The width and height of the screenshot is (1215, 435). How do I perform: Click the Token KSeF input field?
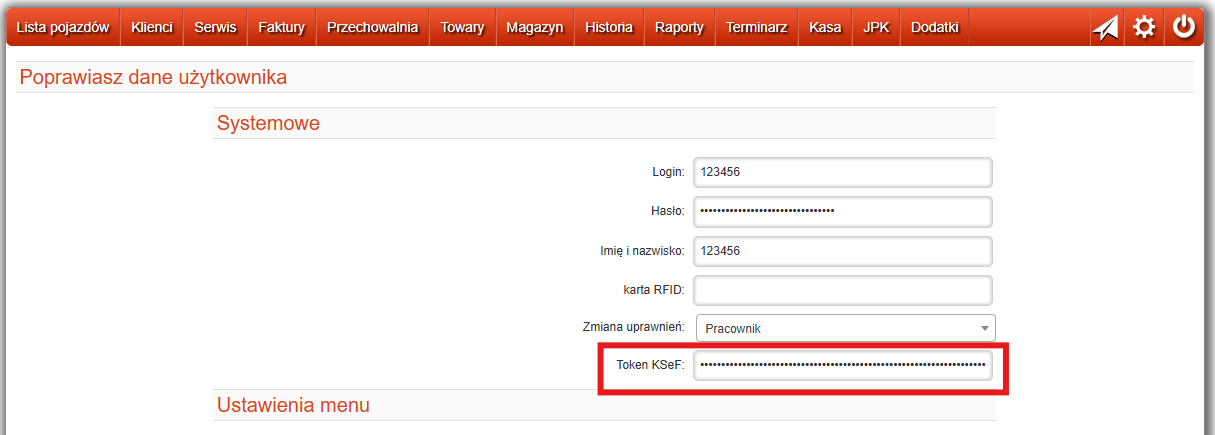point(842,365)
